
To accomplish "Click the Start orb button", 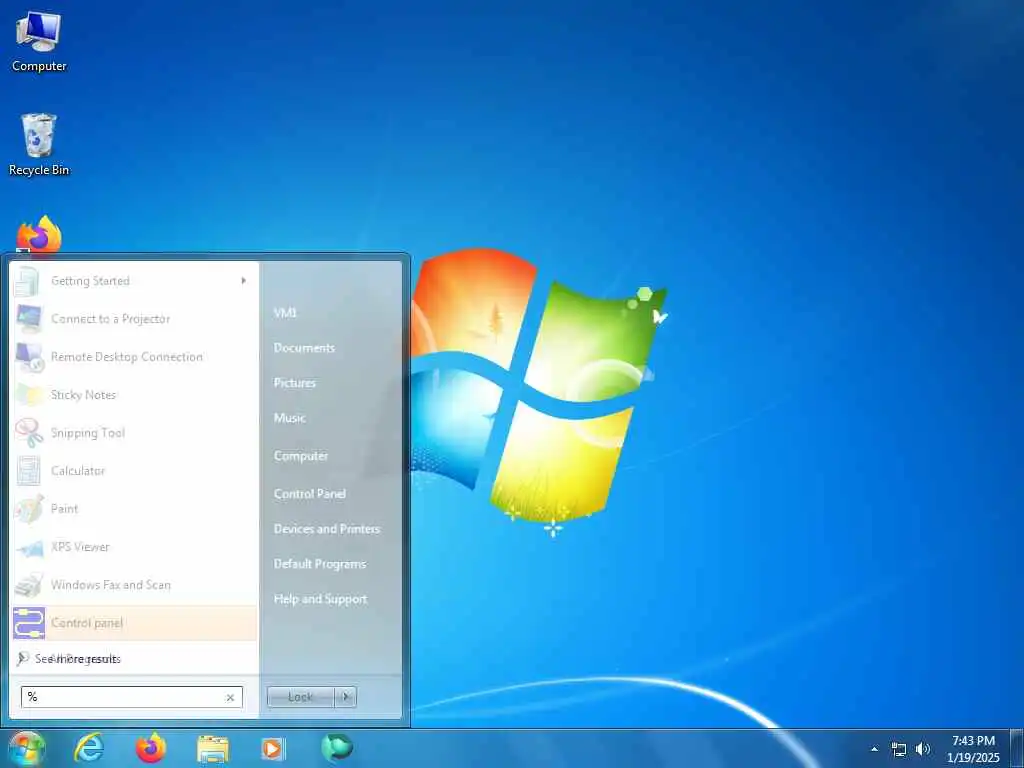I will click(27, 748).
